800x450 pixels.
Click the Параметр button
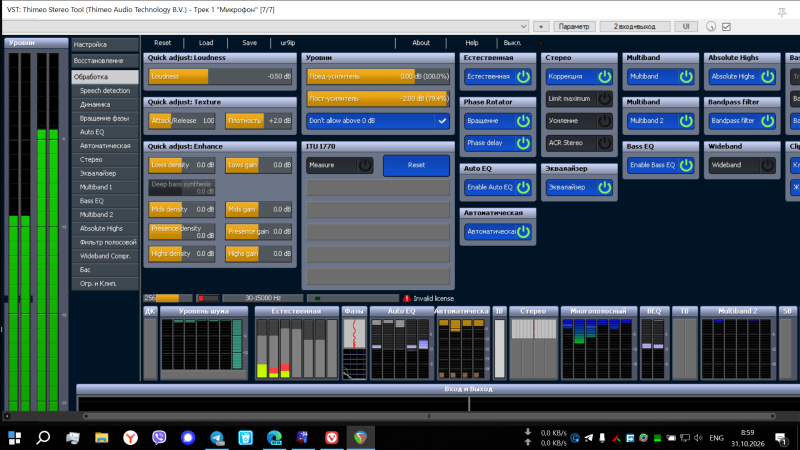(574, 27)
